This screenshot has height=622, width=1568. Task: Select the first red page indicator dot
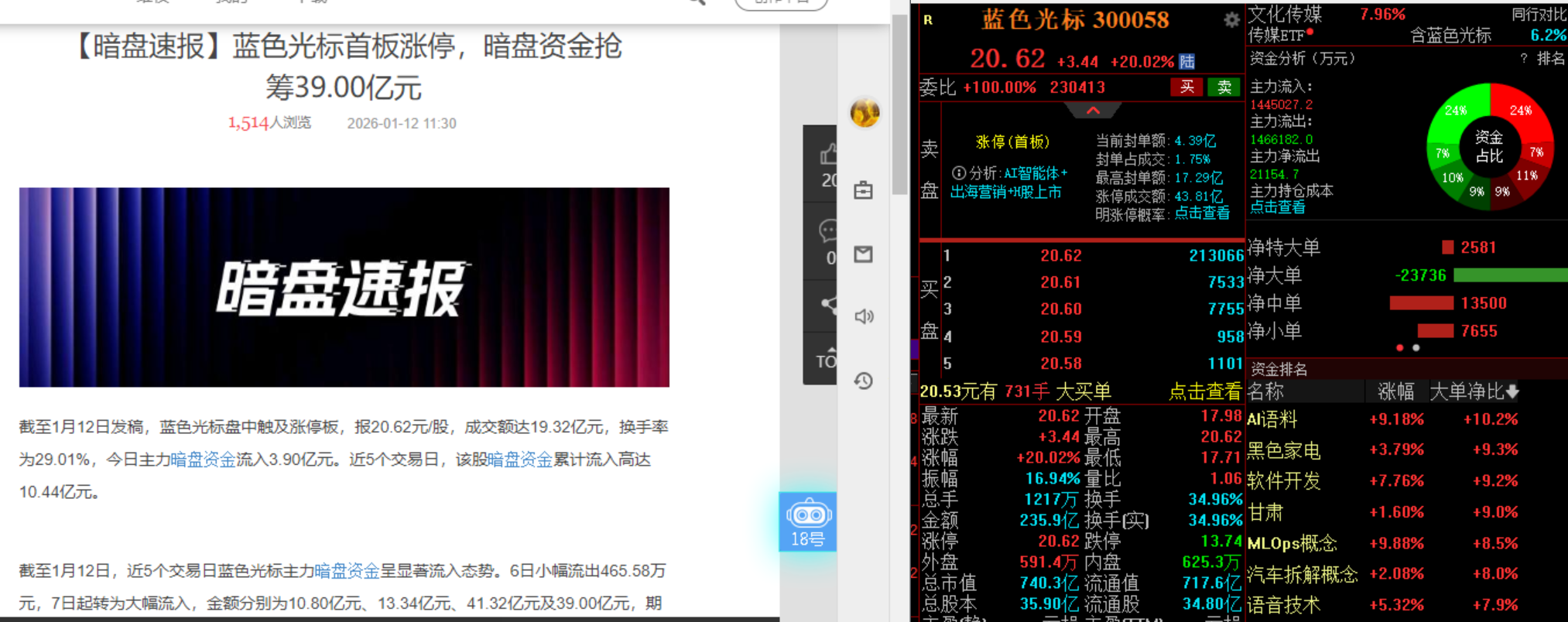tap(1399, 348)
